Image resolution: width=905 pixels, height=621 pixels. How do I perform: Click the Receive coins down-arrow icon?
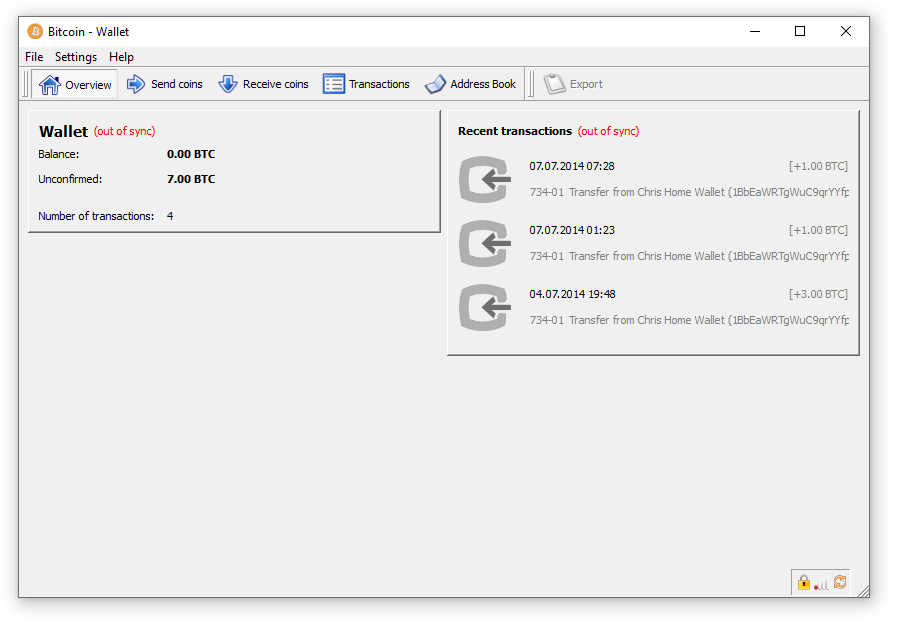[x=228, y=84]
